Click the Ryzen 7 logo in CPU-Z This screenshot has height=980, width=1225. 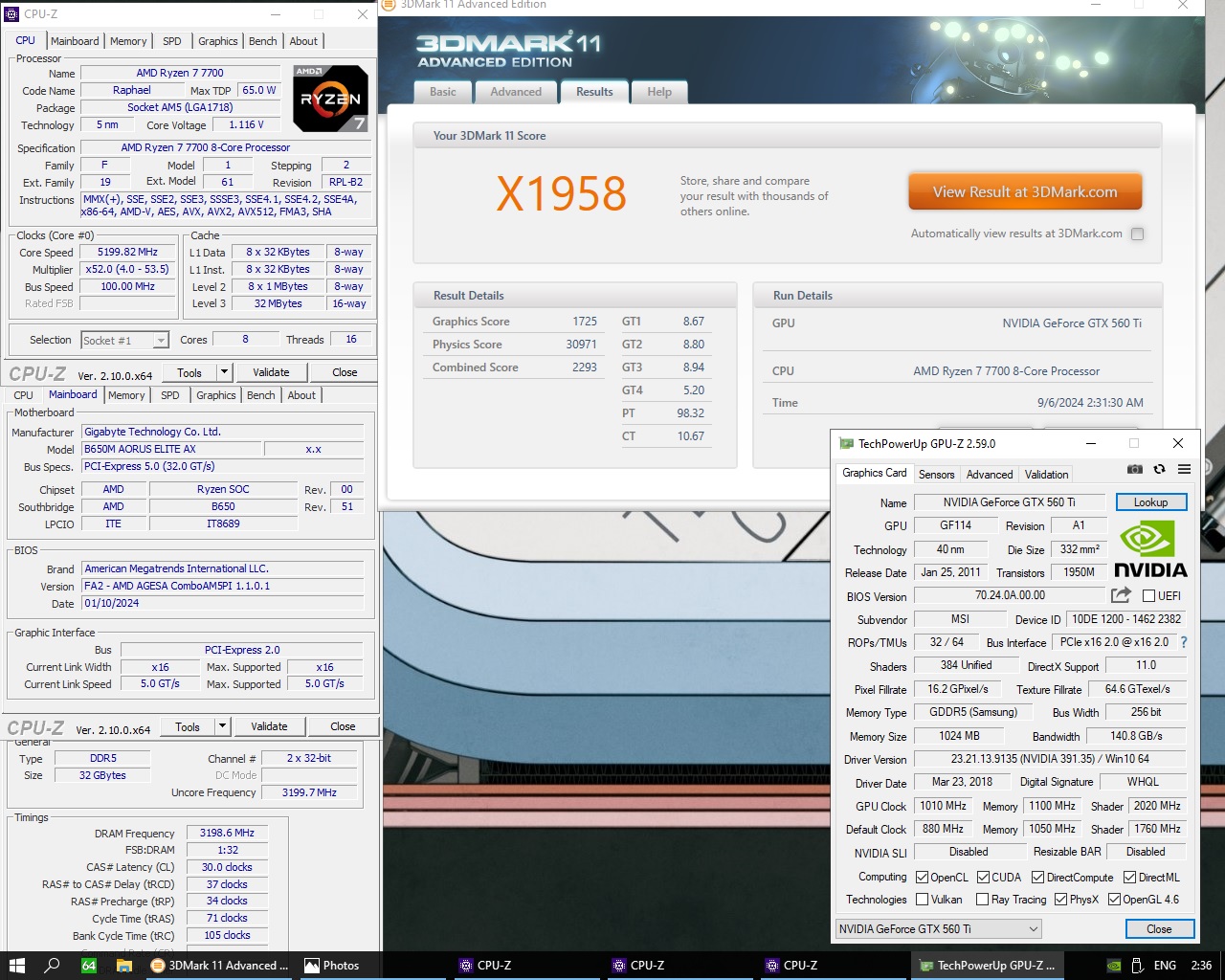[x=330, y=99]
